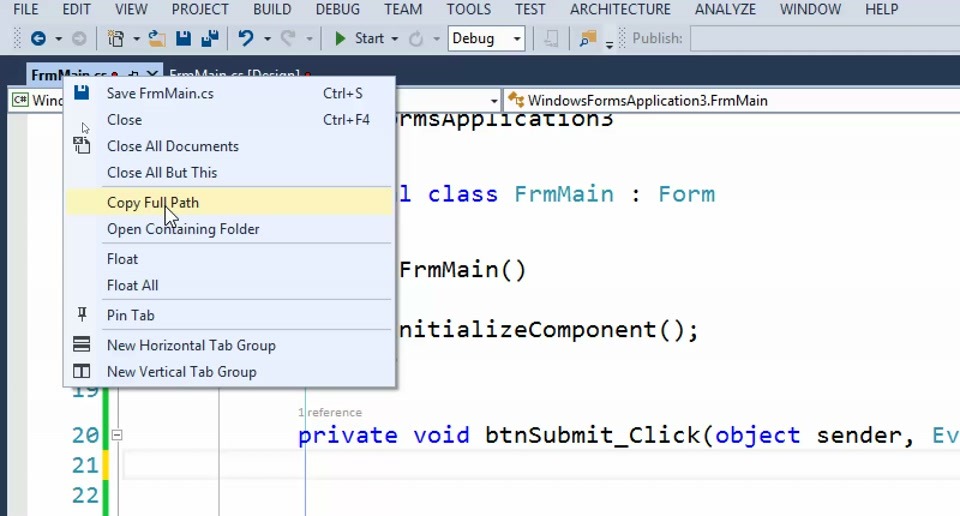The image size is (960, 516).
Task: Click the 1 reference CodeLens link
Action: pyautogui.click(x=330, y=413)
